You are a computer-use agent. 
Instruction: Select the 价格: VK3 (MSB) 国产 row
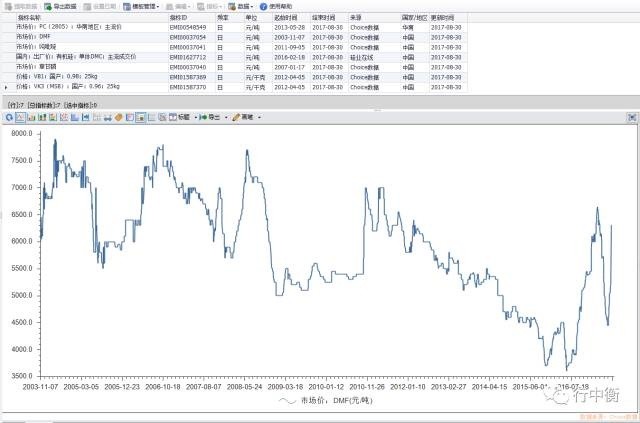tap(233, 87)
